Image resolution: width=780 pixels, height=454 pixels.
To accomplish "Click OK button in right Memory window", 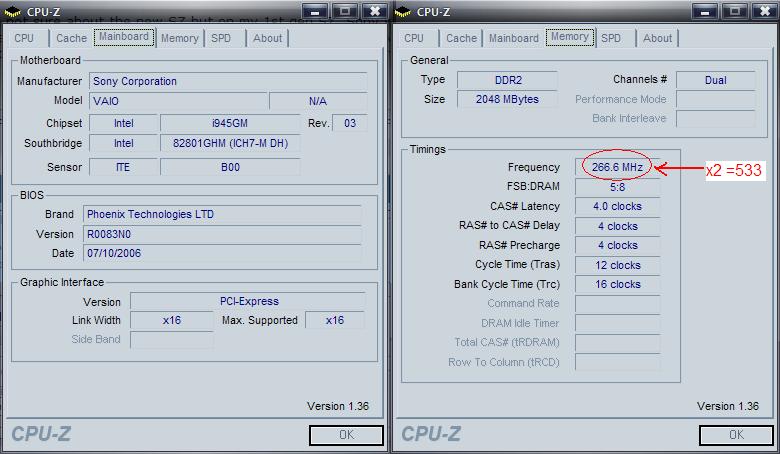I will coord(736,435).
